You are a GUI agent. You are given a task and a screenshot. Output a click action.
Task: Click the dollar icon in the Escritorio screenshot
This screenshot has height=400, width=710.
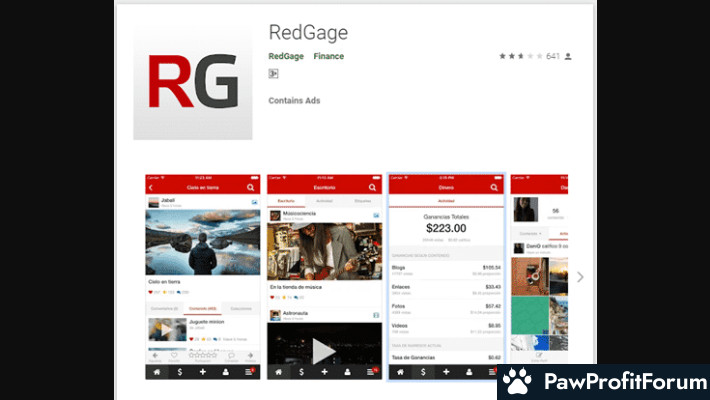[302, 372]
